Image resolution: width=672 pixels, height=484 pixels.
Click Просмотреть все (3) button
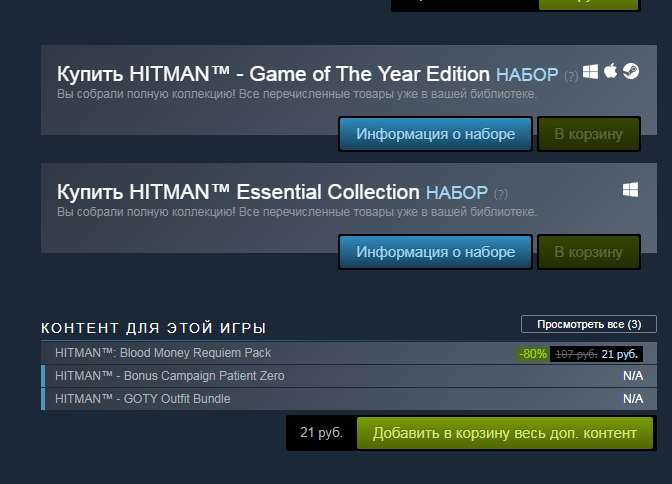(588, 324)
